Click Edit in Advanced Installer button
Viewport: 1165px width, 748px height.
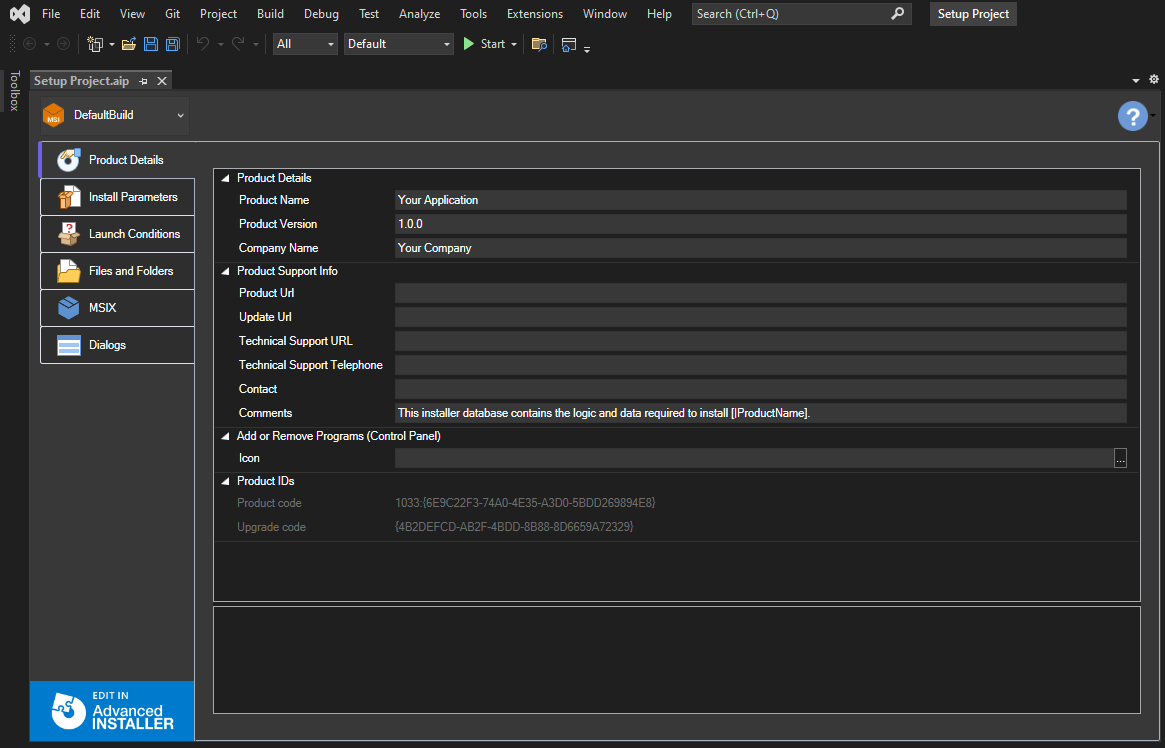tap(112, 711)
